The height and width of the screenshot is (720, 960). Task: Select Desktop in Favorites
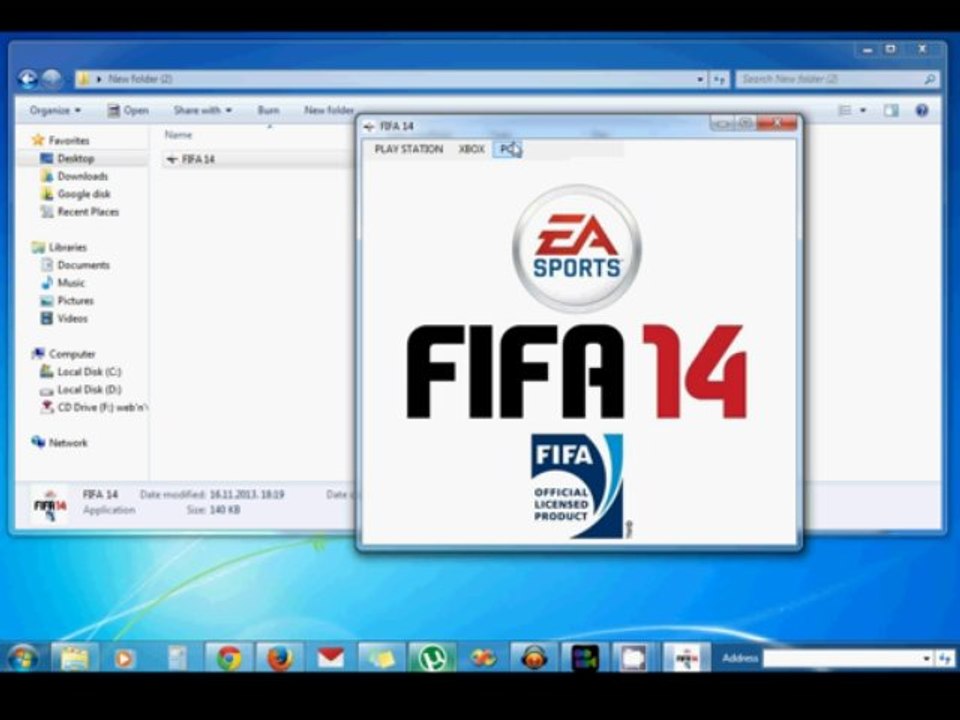75,158
